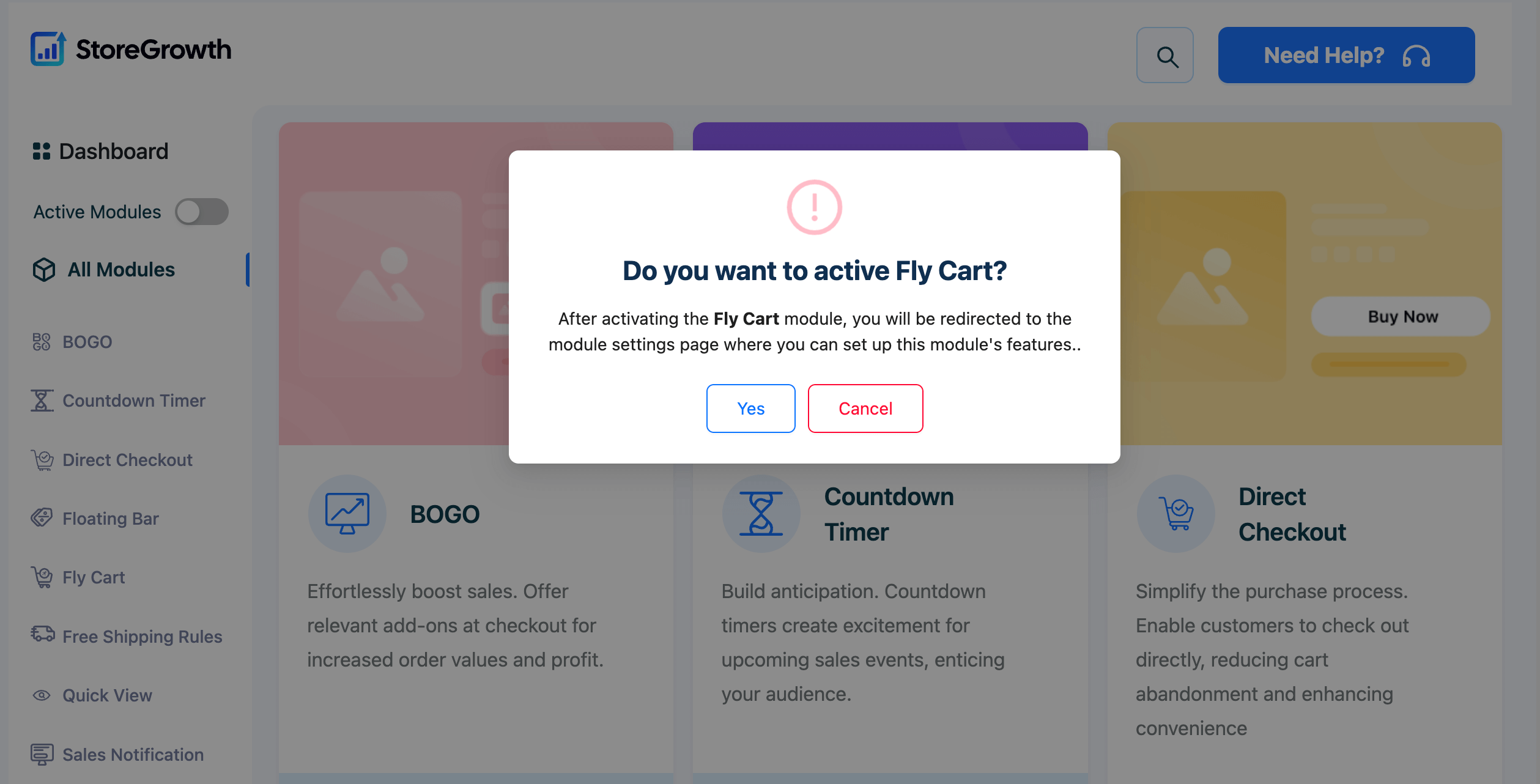Select the BOGO sidebar icon

coord(41,341)
